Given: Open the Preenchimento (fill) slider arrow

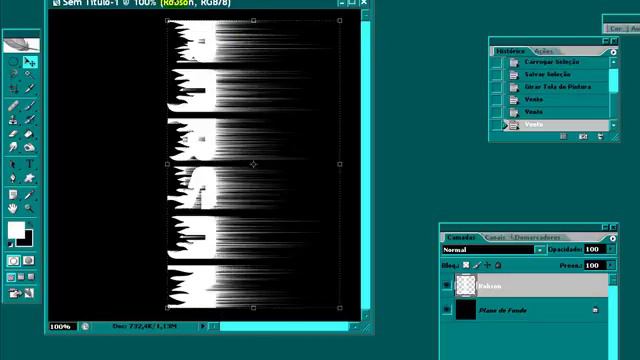Looking at the screenshot, I should pyautogui.click(x=611, y=265).
